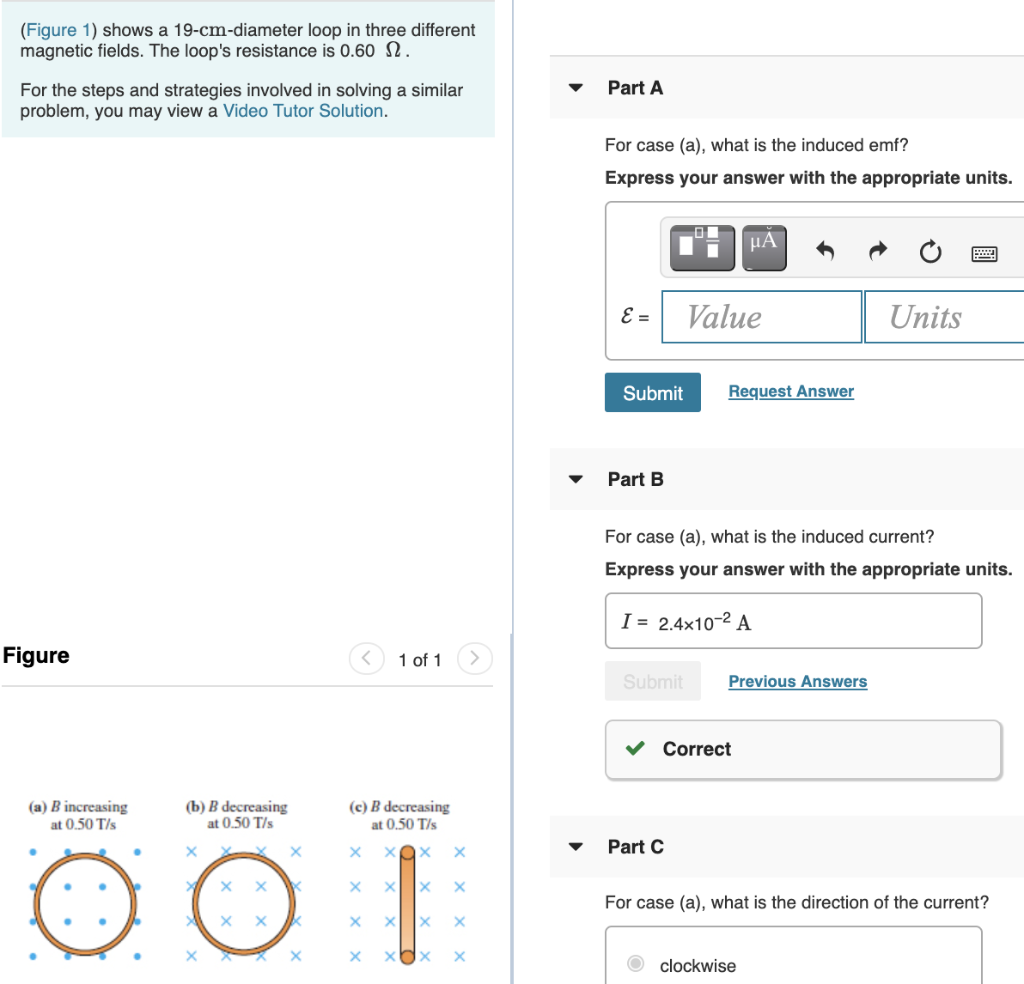Click the Units input field
Screen dimensions: 1024x984
[943, 316]
